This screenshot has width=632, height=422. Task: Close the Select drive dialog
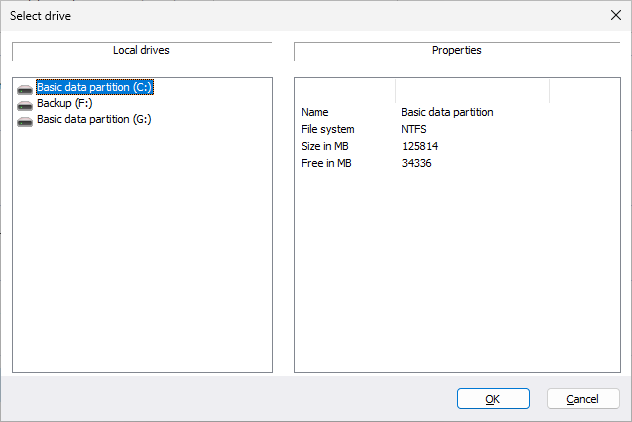(615, 15)
